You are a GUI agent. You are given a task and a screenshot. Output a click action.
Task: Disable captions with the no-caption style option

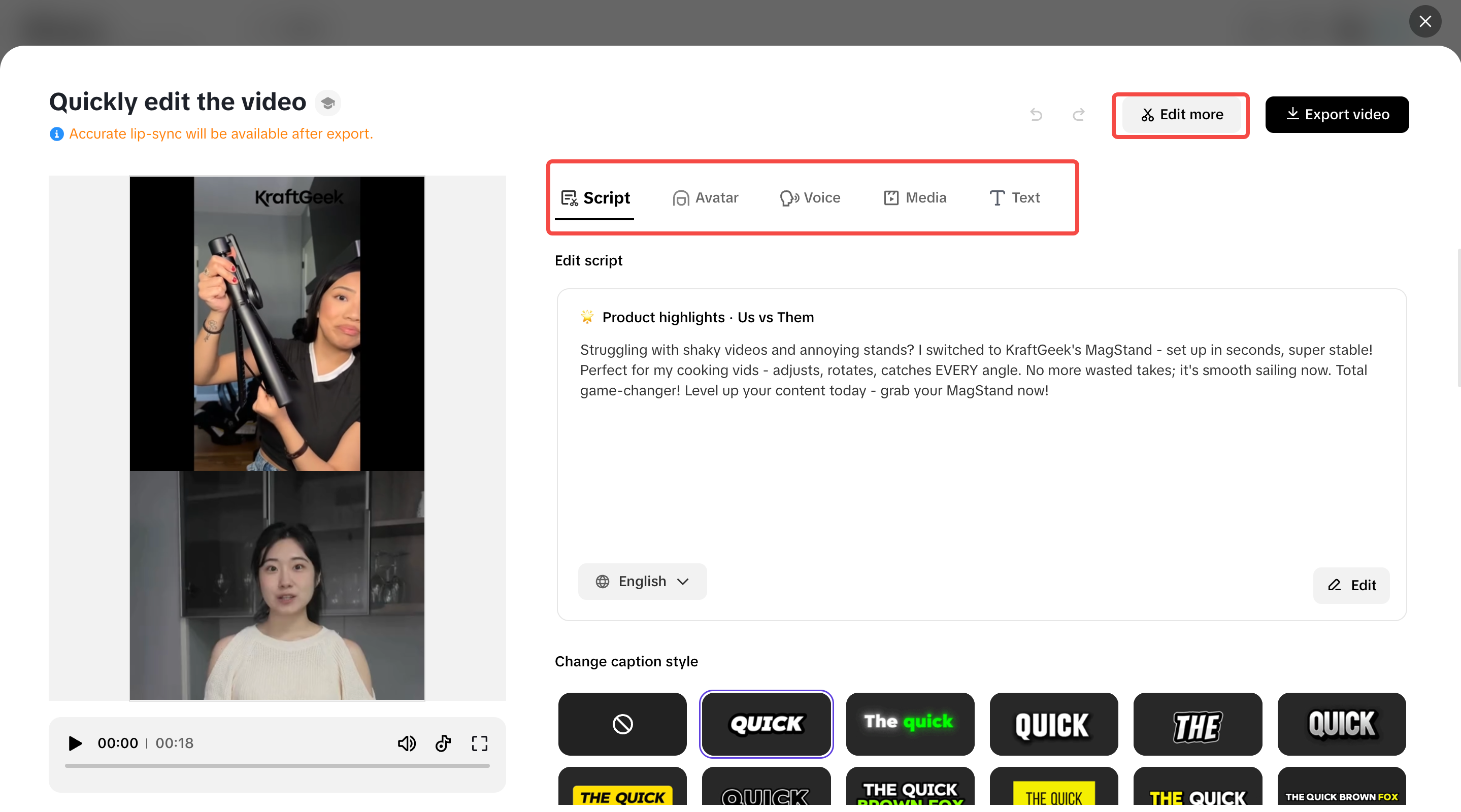click(622, 724)
